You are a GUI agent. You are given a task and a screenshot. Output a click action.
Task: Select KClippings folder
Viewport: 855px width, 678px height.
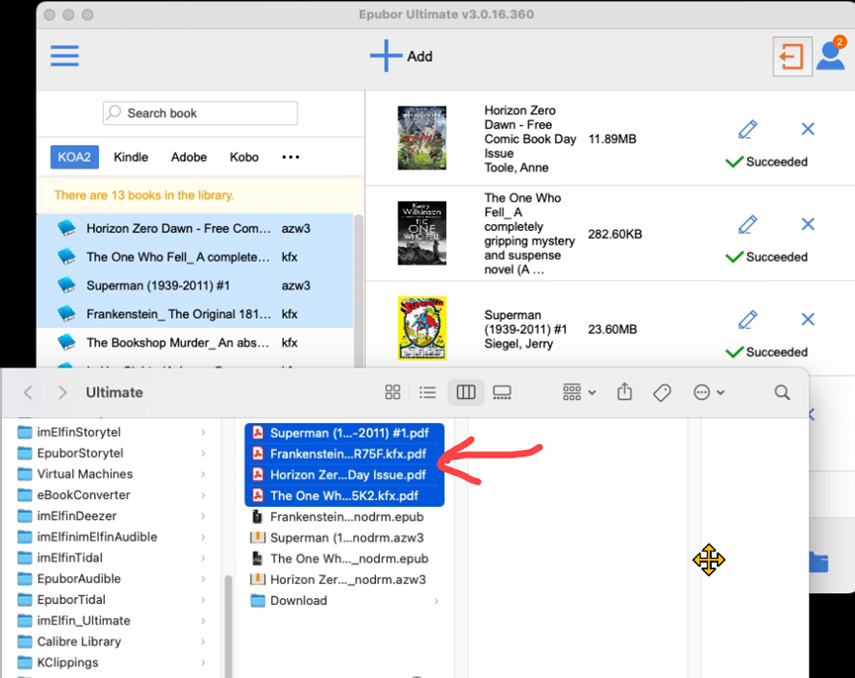[112, 662]
